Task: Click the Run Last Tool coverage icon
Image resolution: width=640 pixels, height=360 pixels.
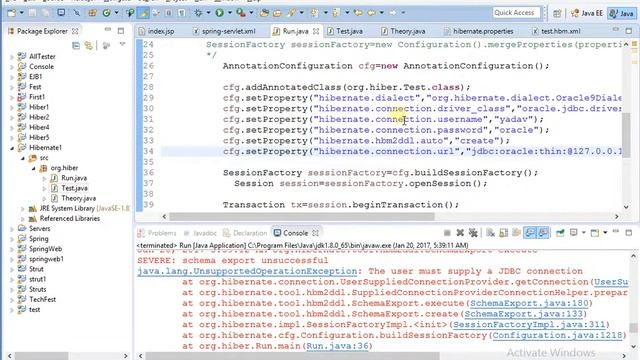Action: pos(241,13)
